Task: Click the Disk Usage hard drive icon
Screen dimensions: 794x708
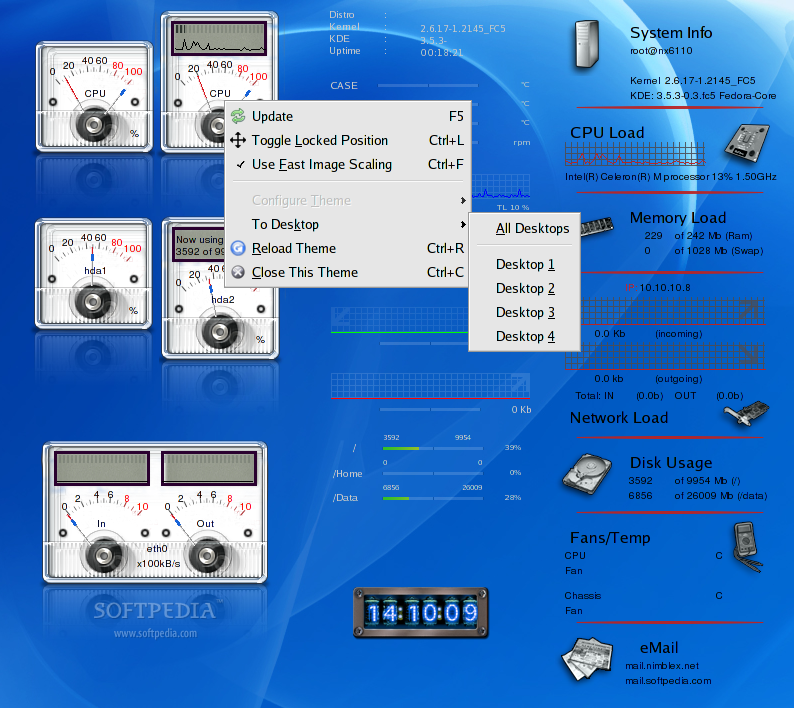Action: (x=587, y=474)
